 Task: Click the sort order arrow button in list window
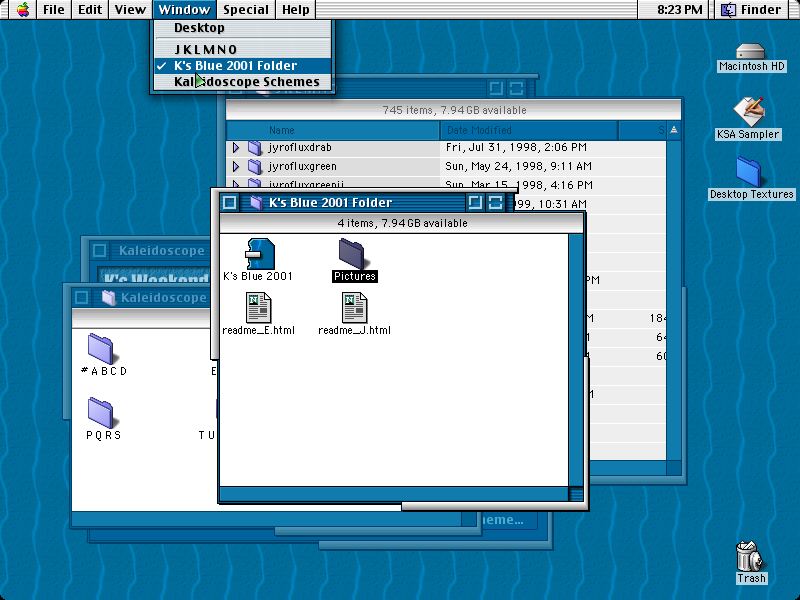click(x=673, y=130)
